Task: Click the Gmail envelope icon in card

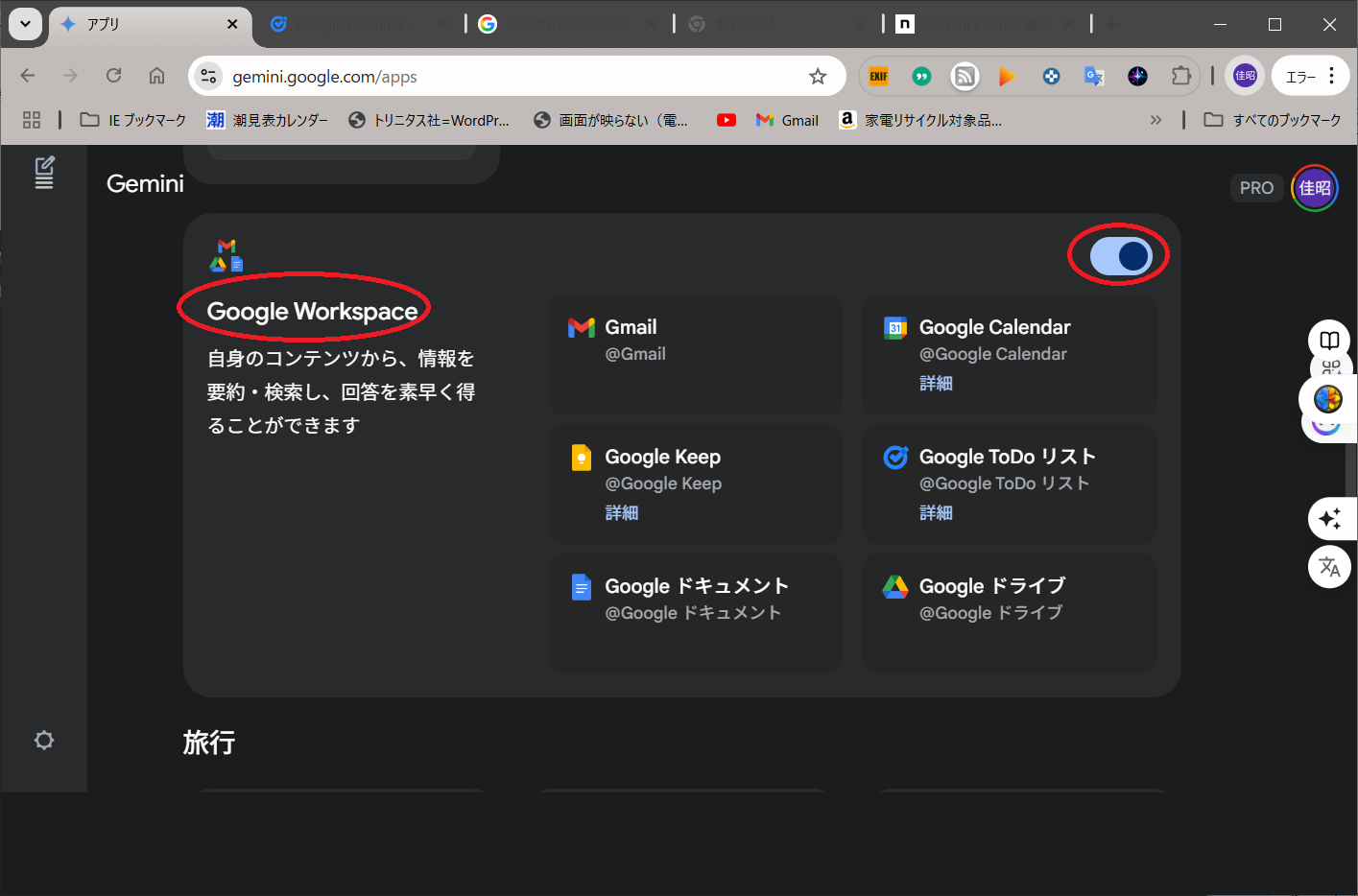Action: pyautogui.click(x=582, y=328)
